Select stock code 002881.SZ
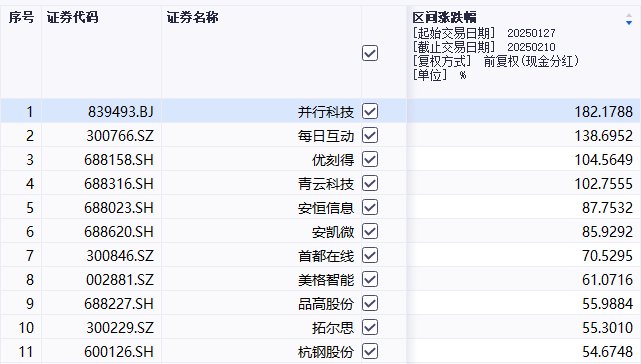 click(x=120, y=280)
